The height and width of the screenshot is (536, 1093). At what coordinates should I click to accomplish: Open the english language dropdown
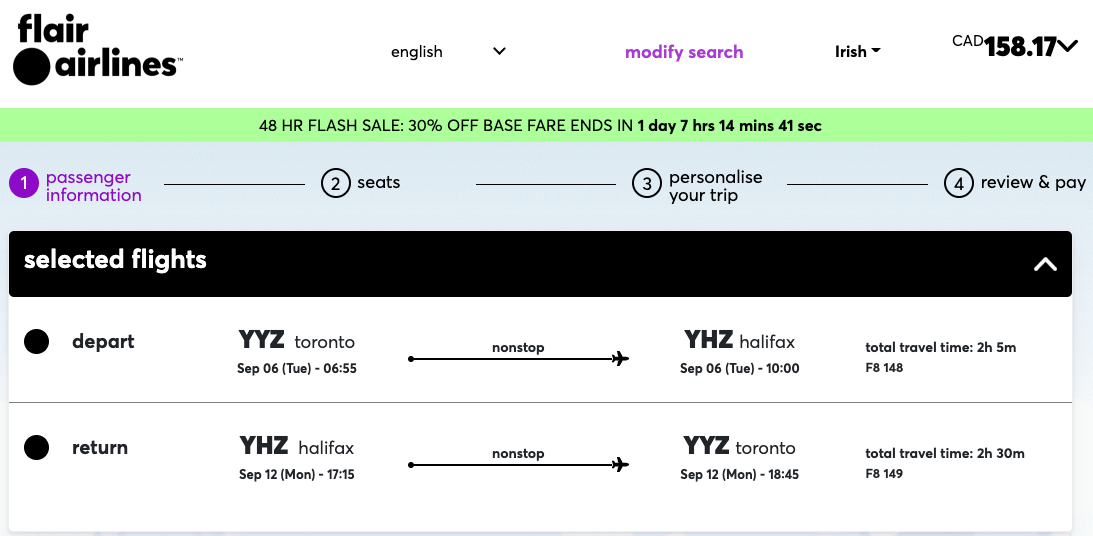click(x=448, y=52)
